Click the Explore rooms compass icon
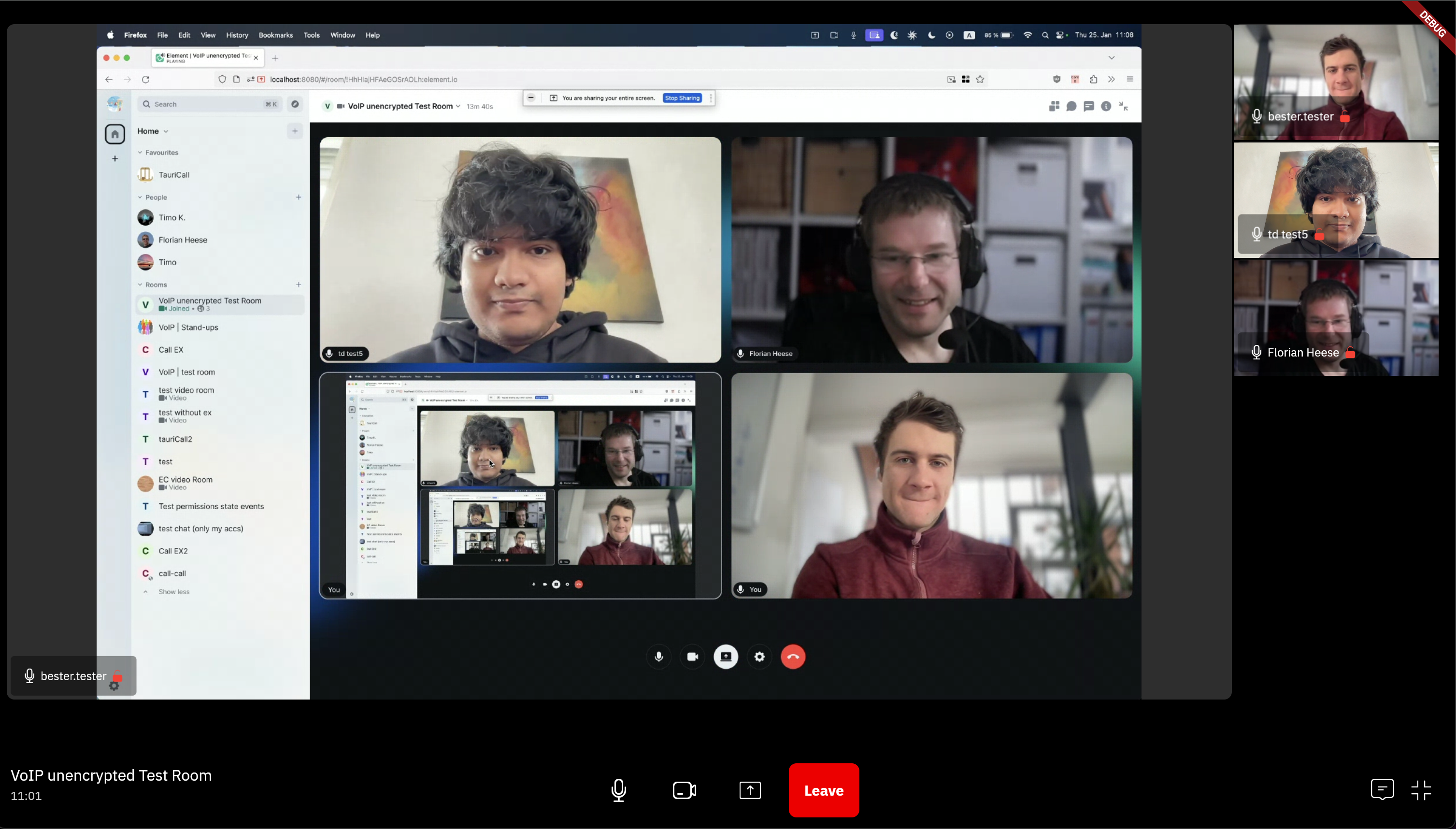The width and height of the screenshot is (1456, 829). click(x=295, y=104)
